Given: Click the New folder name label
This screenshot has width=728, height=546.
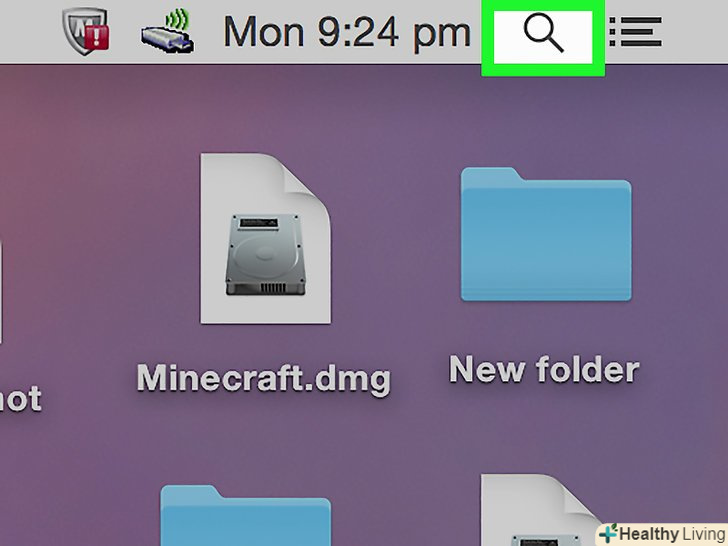Looking at the screenshot, I should tap(544, 370).
